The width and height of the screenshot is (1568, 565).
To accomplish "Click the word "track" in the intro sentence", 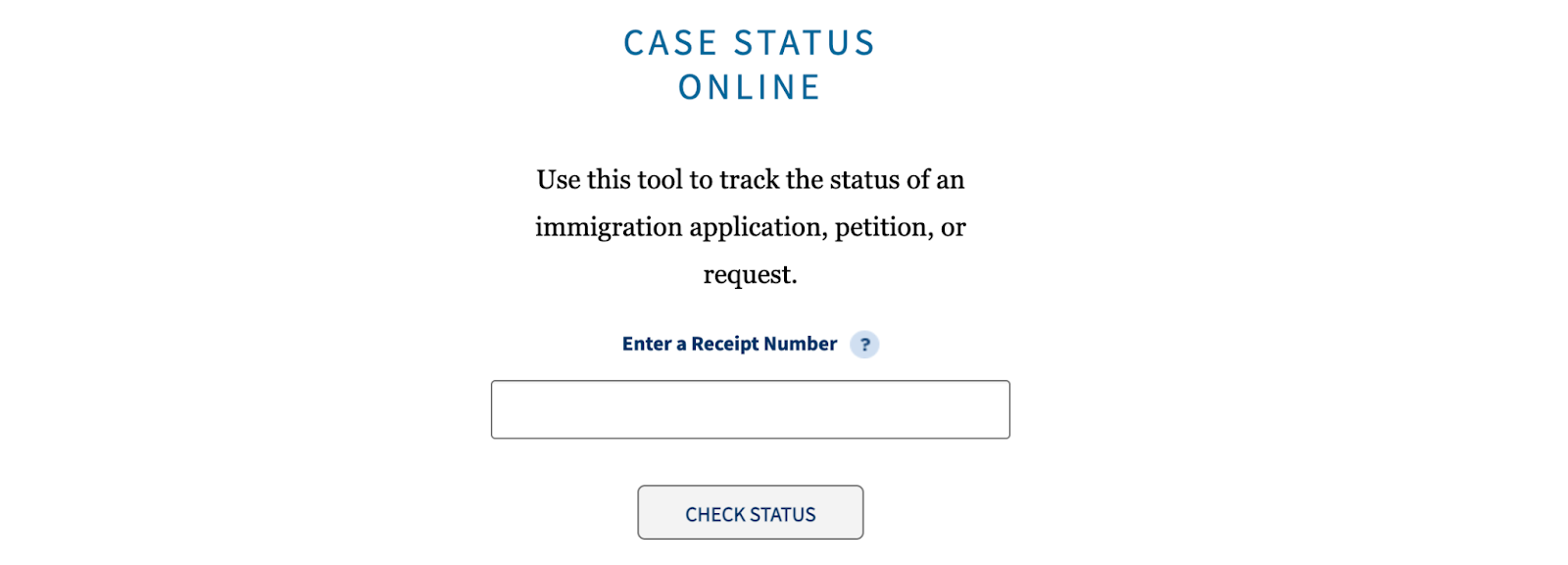I will coord(750,180).
